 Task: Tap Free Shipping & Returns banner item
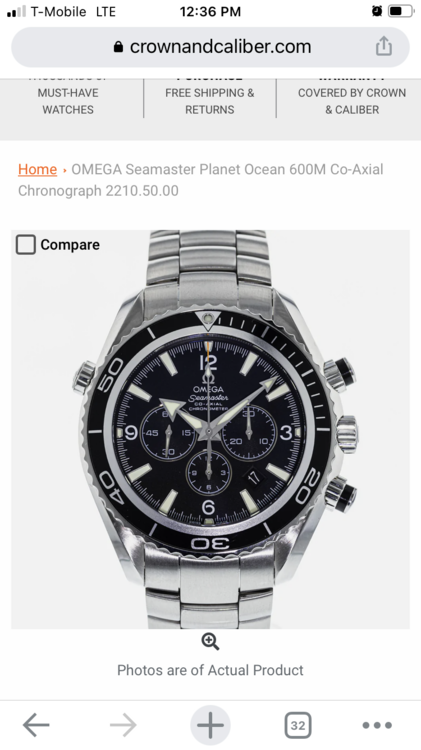(210, 101)
